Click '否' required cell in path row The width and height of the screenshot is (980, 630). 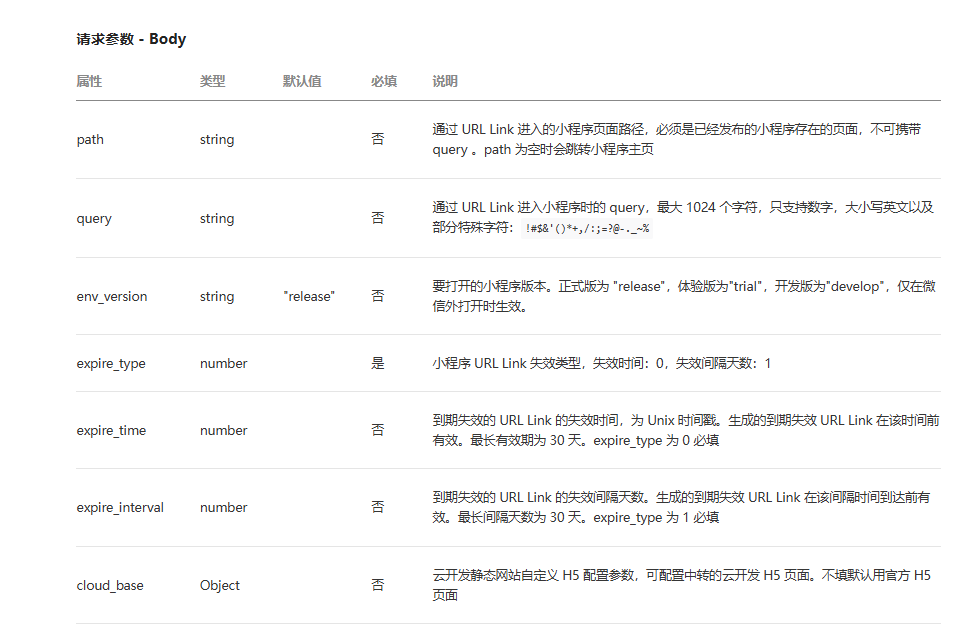click(x=378, y=139)
